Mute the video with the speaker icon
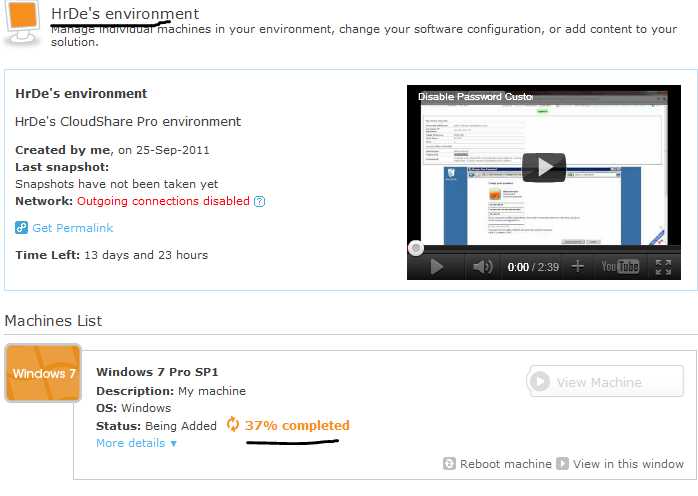 [x=483, y=267]
